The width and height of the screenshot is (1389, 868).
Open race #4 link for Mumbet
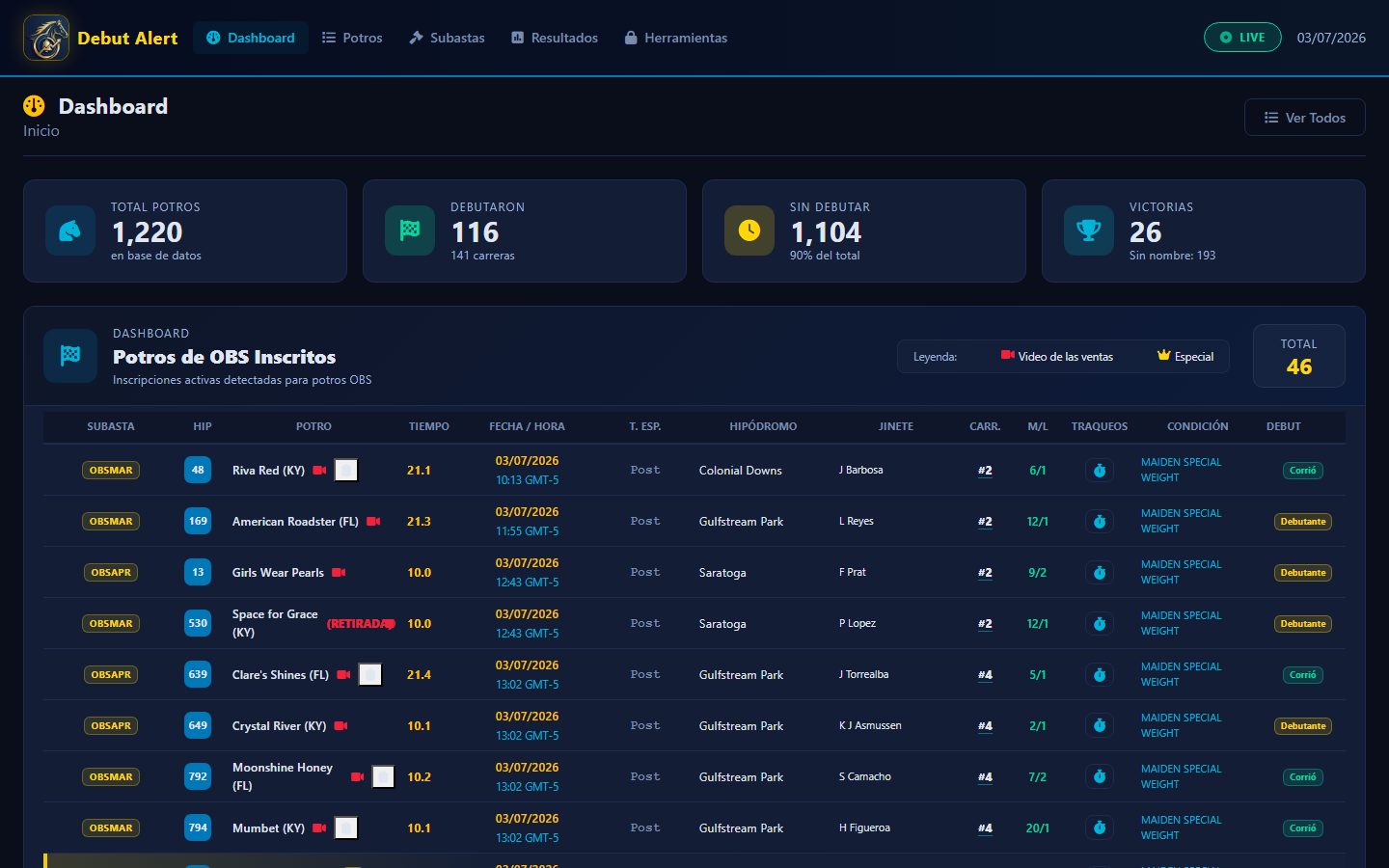tap(985, 828)
